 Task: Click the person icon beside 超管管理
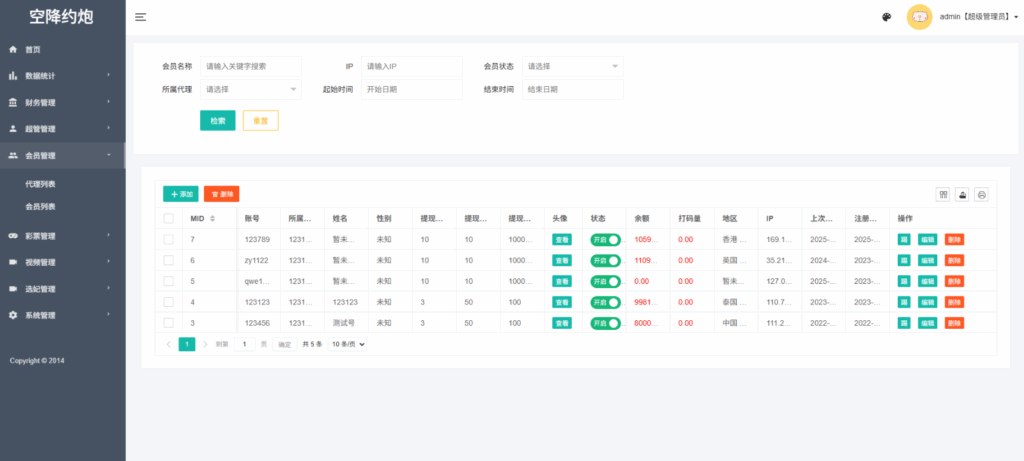tap(12, 129)
